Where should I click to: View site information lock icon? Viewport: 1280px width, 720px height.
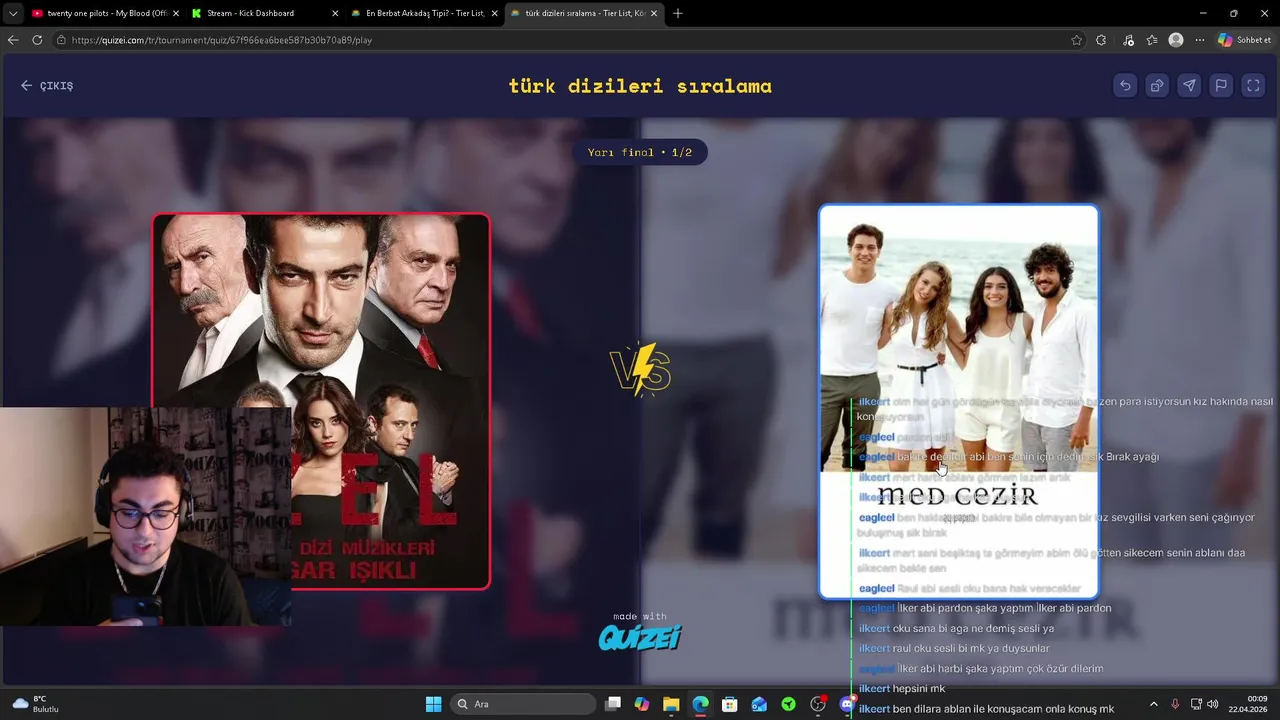tap(61, 40)
